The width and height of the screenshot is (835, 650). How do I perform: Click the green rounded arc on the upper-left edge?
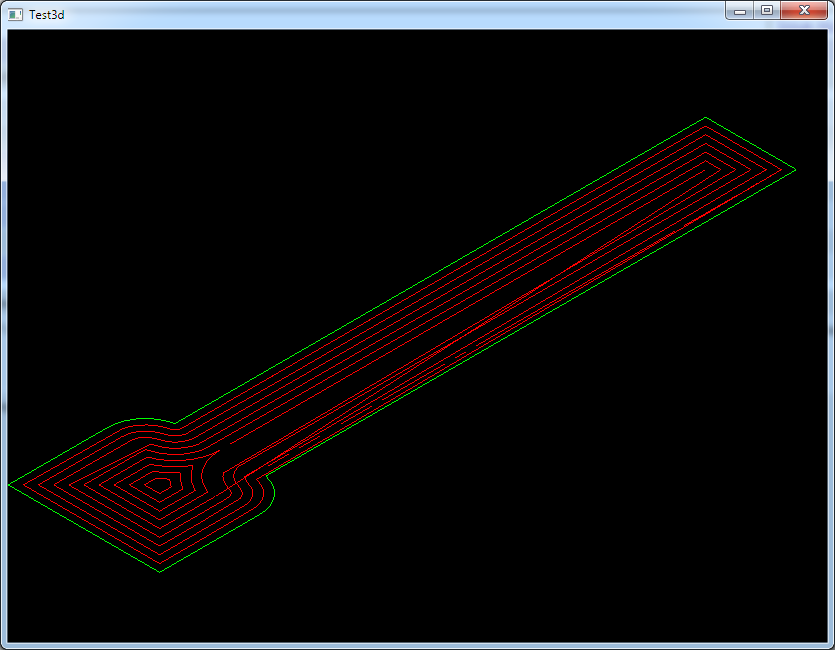tap(143, 419)
